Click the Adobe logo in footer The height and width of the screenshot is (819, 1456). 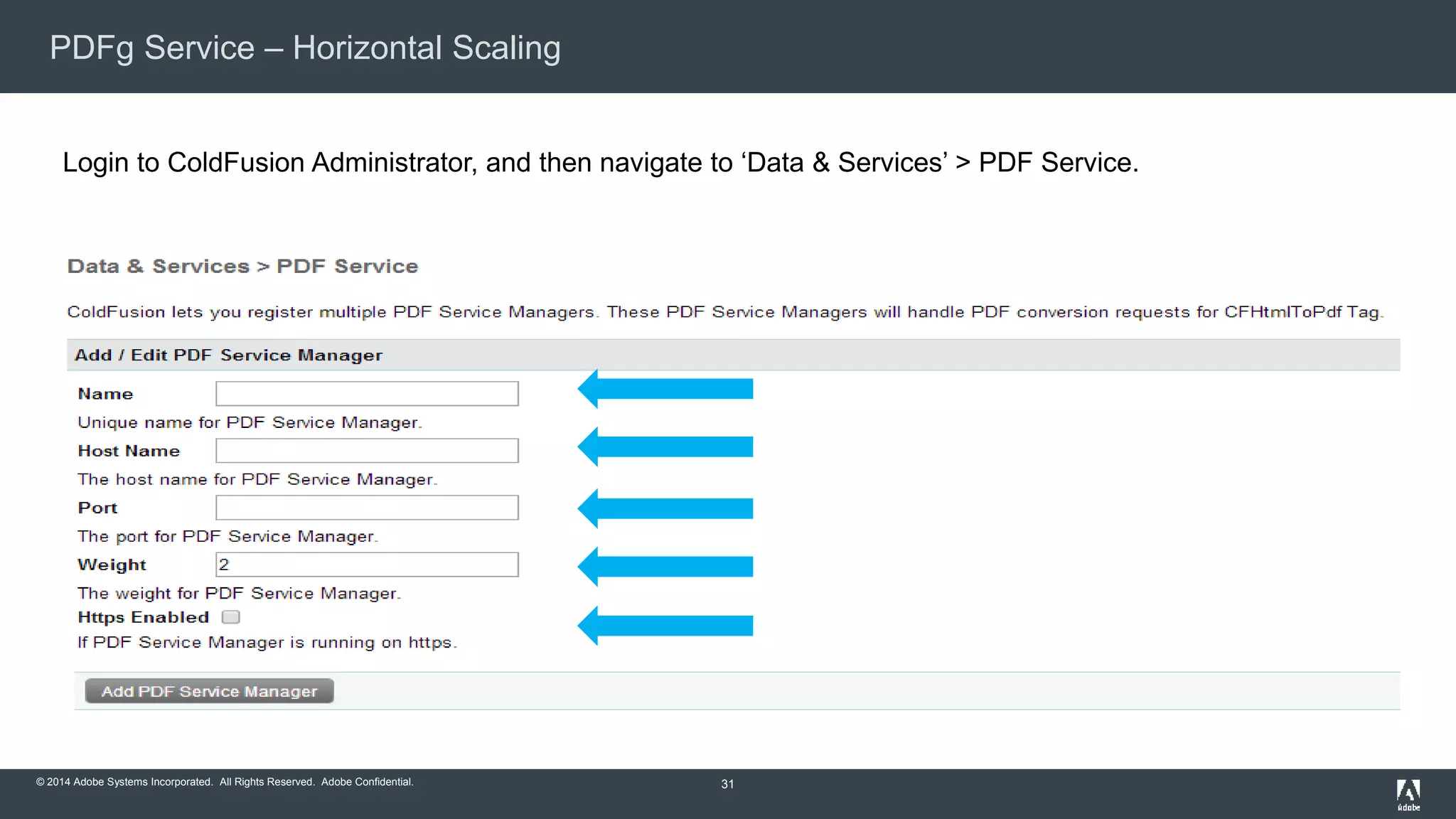point(1408,795)
